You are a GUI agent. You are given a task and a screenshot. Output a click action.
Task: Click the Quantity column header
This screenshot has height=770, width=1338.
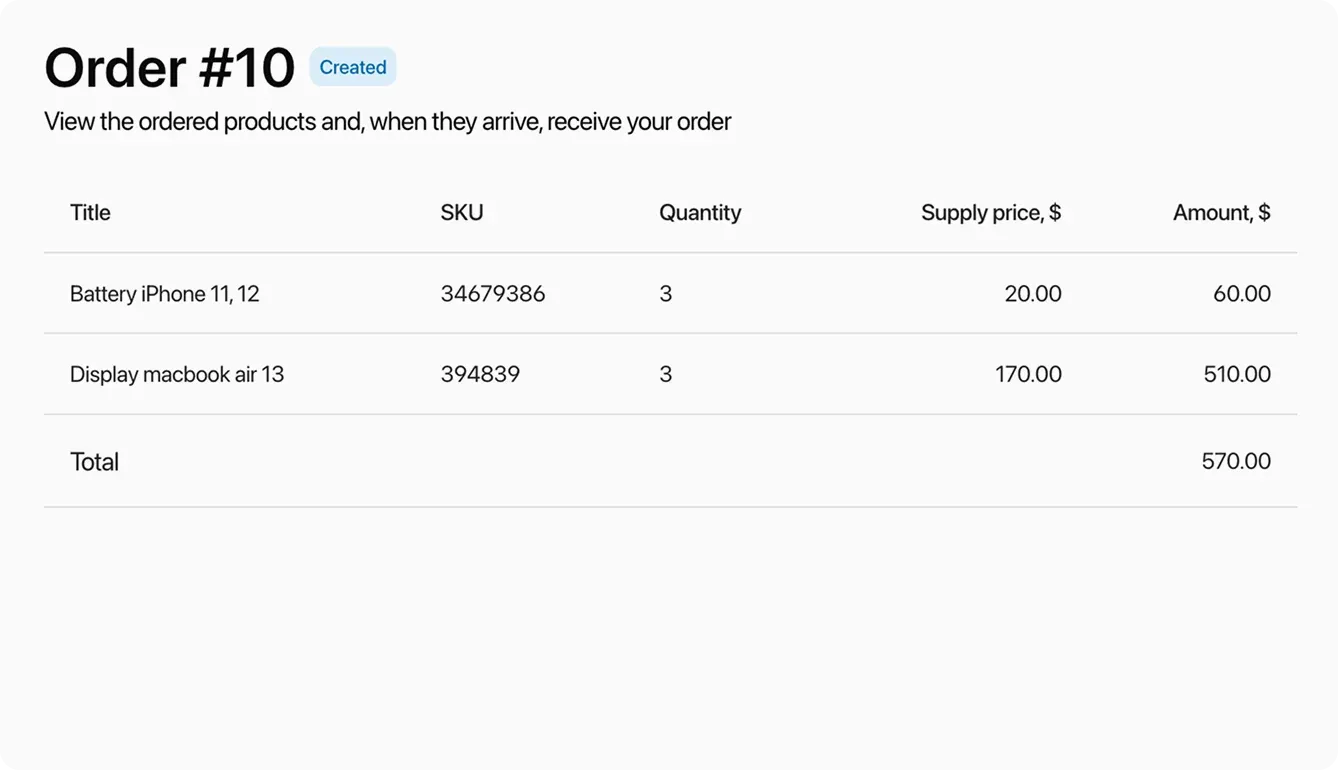click(700, 212)
